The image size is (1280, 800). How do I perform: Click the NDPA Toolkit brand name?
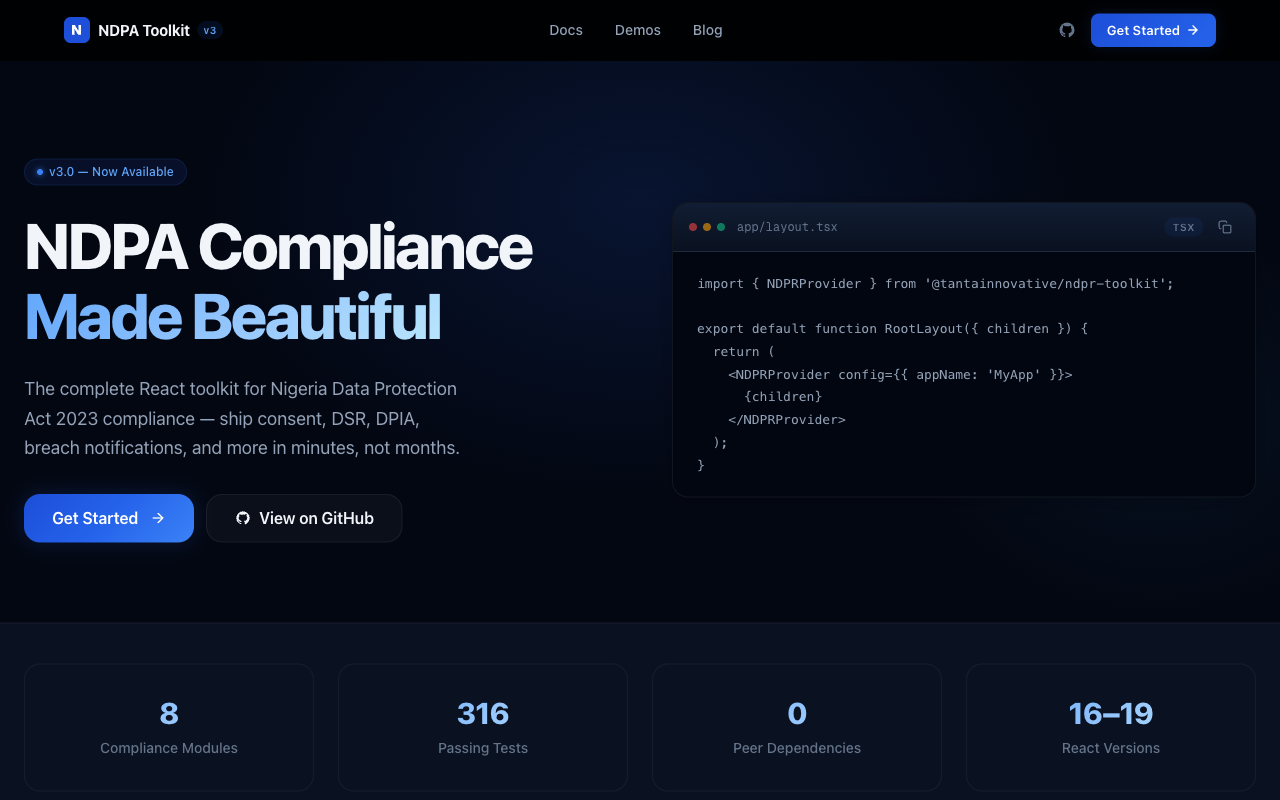[x=144, y=30]
